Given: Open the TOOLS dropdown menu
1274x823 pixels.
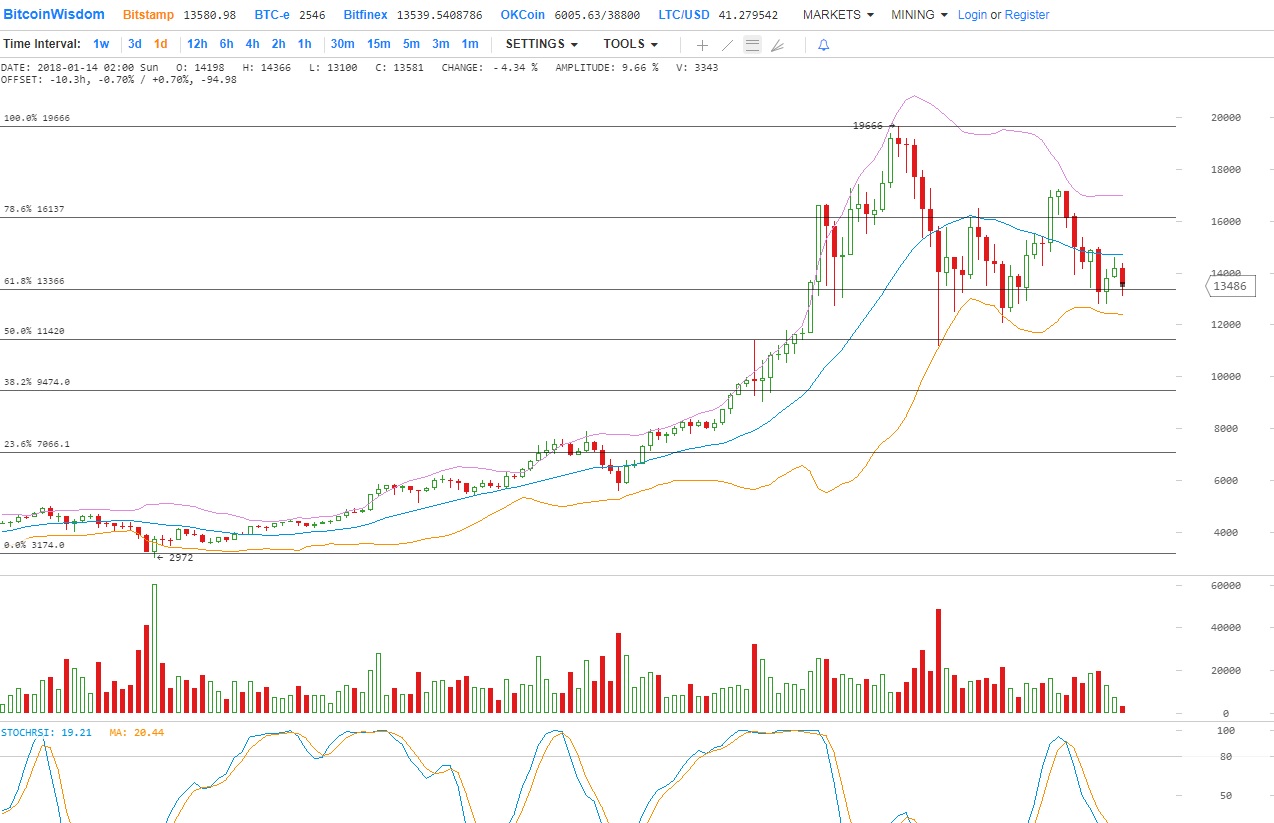Looking at the screenshot, I should click(630, 44).
